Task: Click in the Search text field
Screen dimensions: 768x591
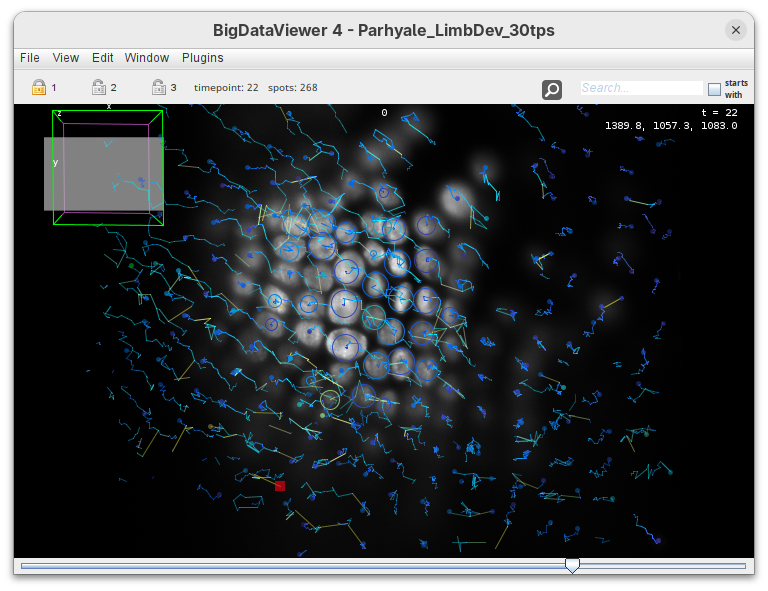Action: [x=640, y=88]
